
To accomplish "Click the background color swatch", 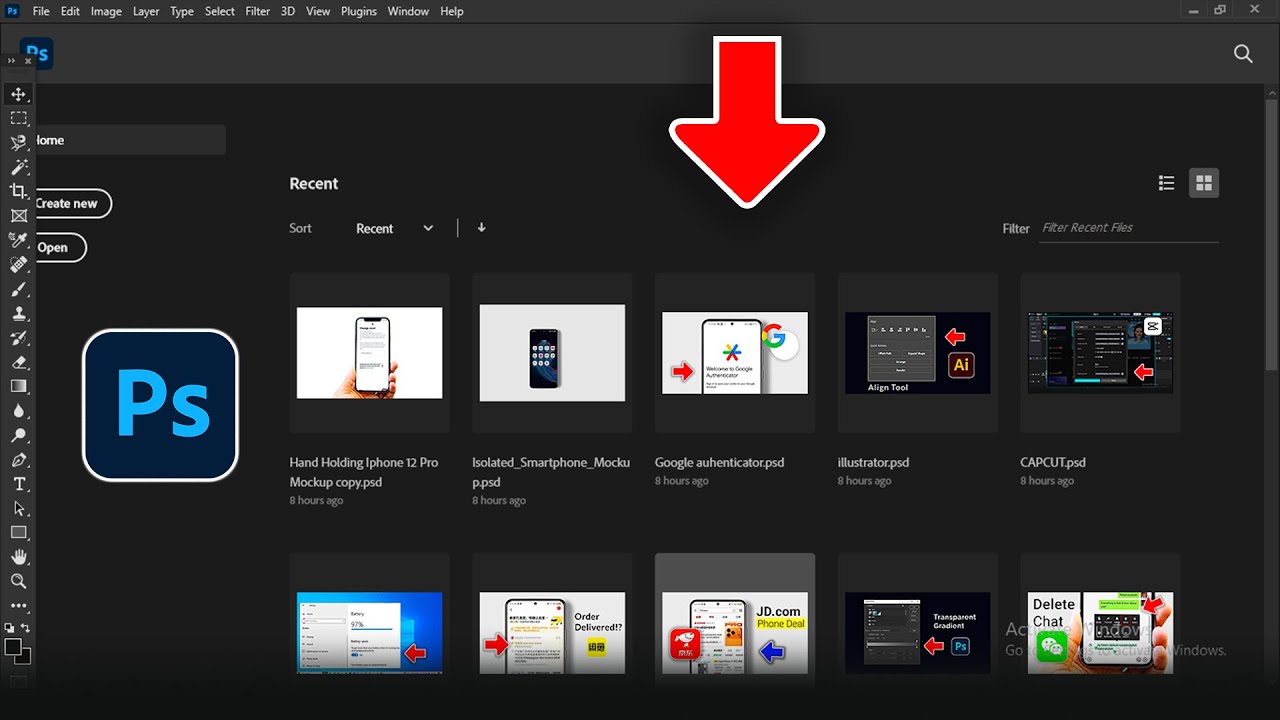I will pos(25,658).
